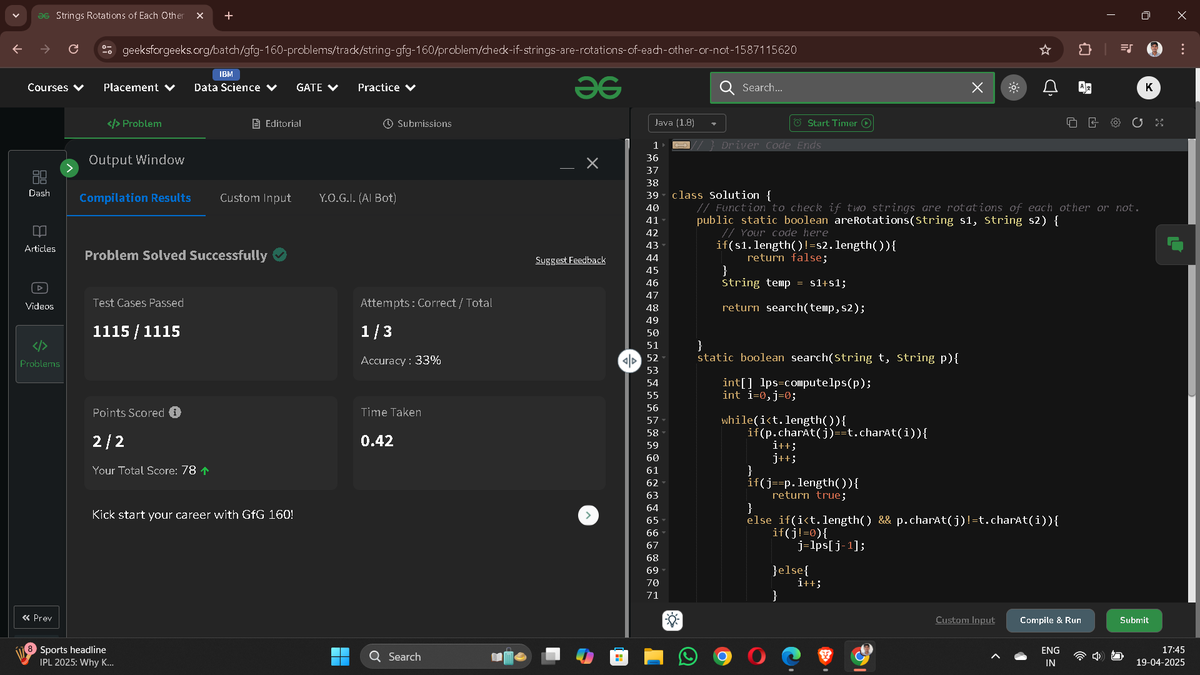Click the Suggest Feedback link
The image size is (1200, 675).
tap(570, 260)
